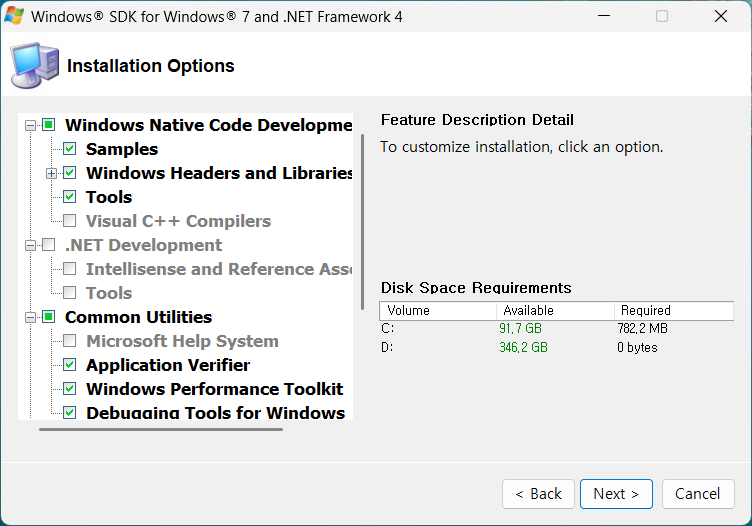Click the 346,2 GB available value
Viewport: 752px width, 526px height.
(x=523, y=347)
